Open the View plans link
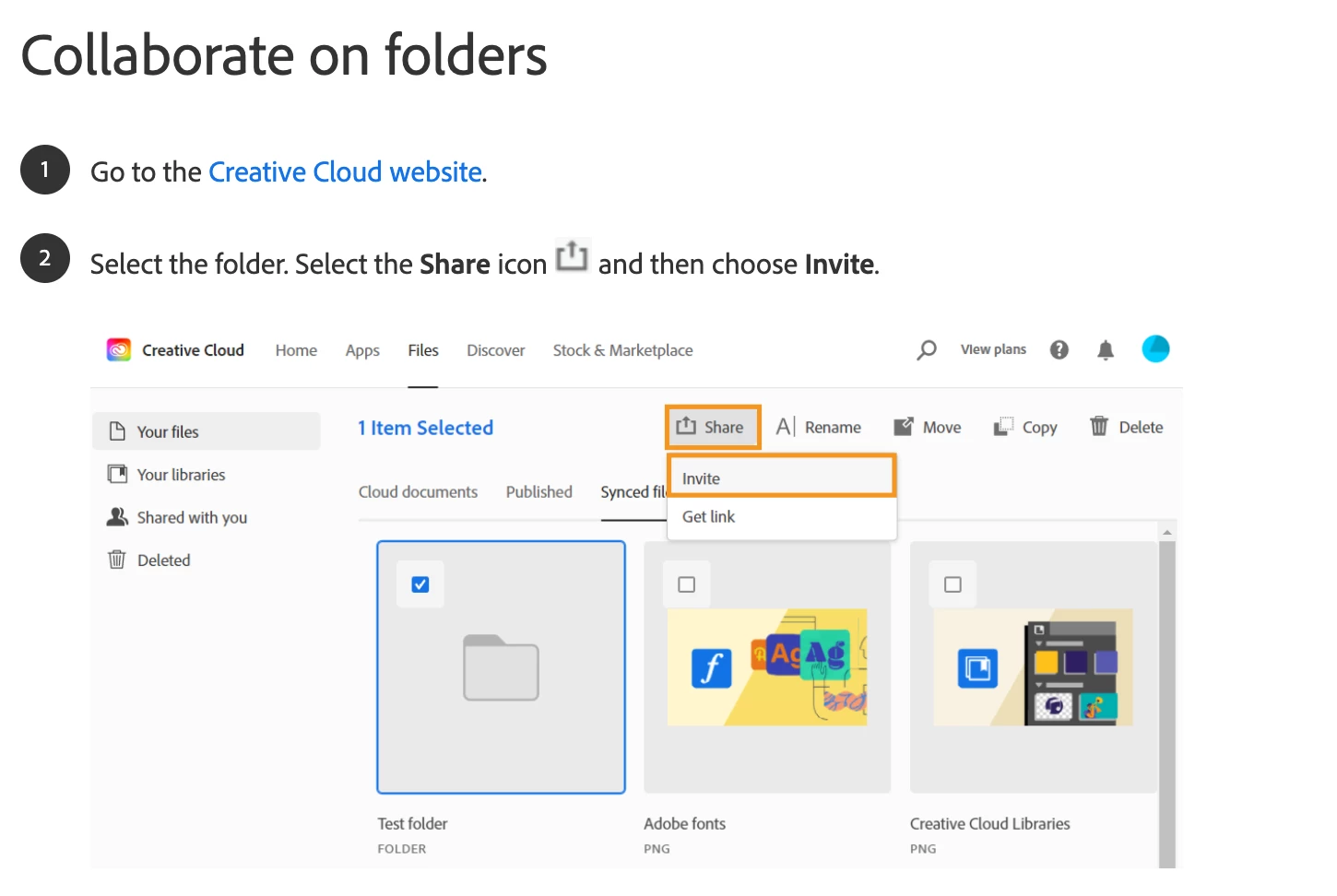 point(993,349)
